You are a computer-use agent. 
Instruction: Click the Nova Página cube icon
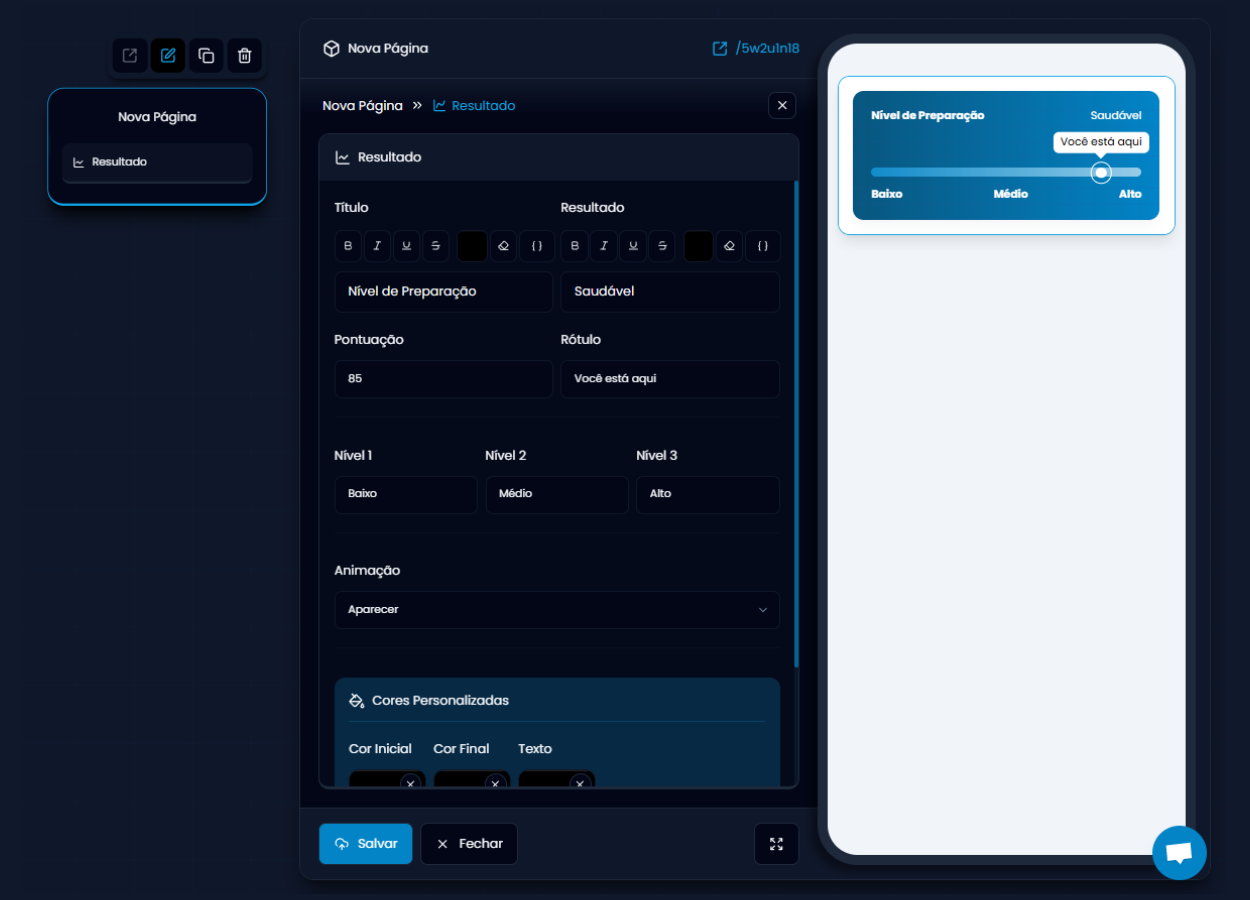coord(331,48)
